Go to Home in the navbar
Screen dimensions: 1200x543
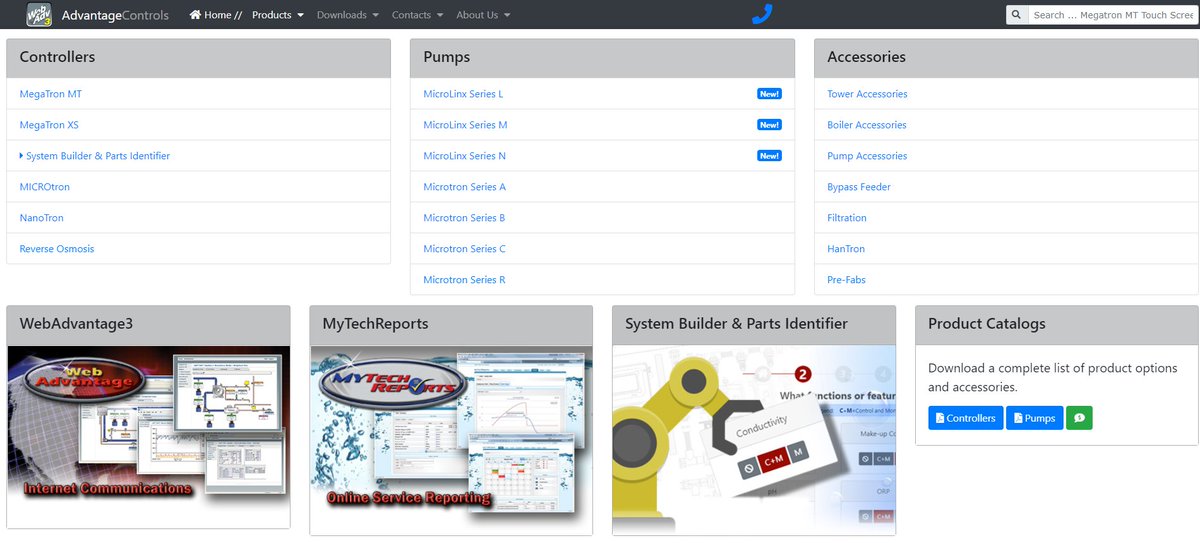(x=215, y=15)
